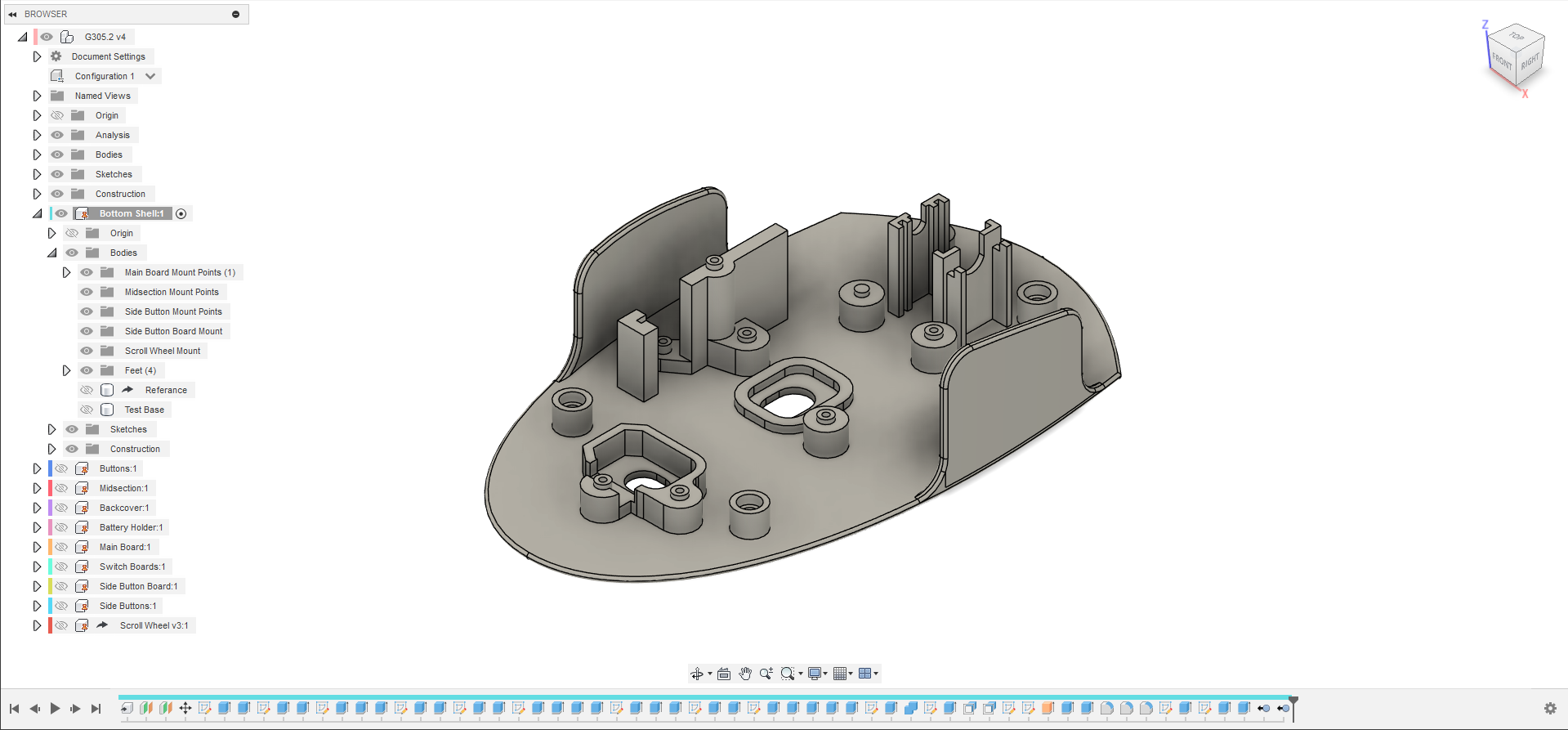
Task: Click the Scroll Wheel v3 link icon
Action: click(x=102, y=625)
